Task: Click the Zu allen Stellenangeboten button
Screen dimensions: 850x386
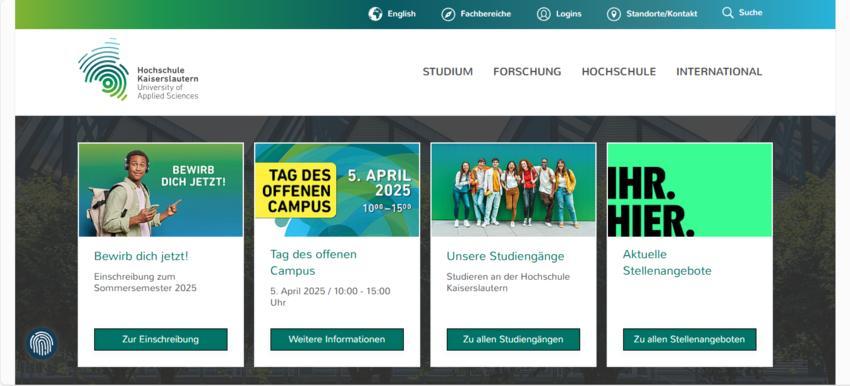Action: click(x=689, y=339)
